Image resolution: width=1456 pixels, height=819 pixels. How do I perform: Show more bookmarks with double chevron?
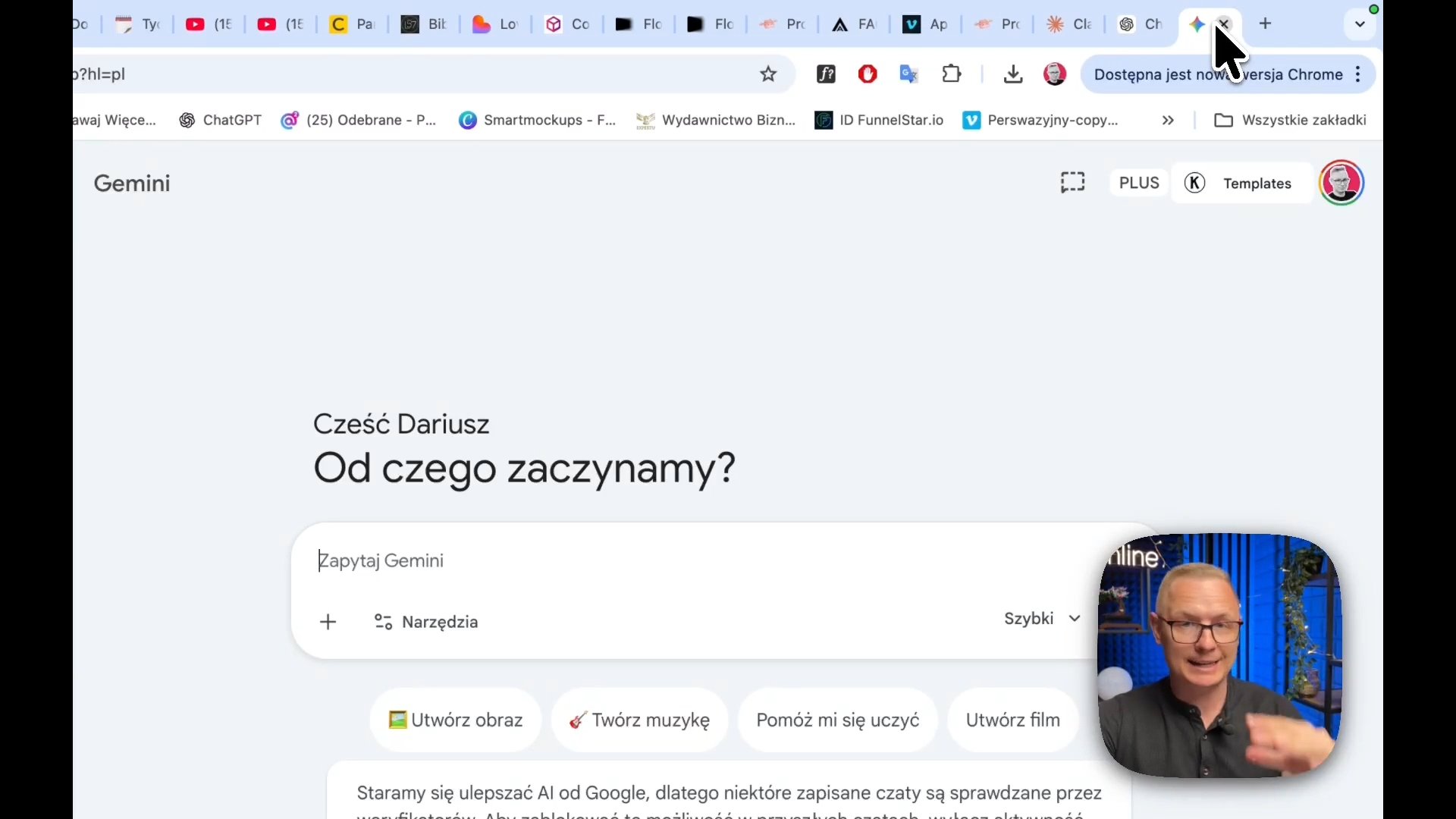click(x=1168, y=120)
